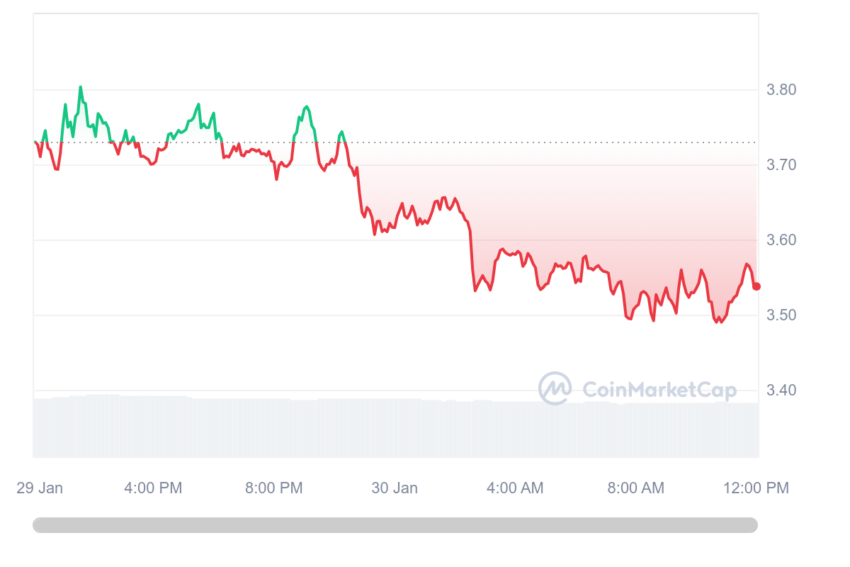Screen dimensions: 850x567
Task: Click the 3.60 price axis label
Action: point(781,240)
